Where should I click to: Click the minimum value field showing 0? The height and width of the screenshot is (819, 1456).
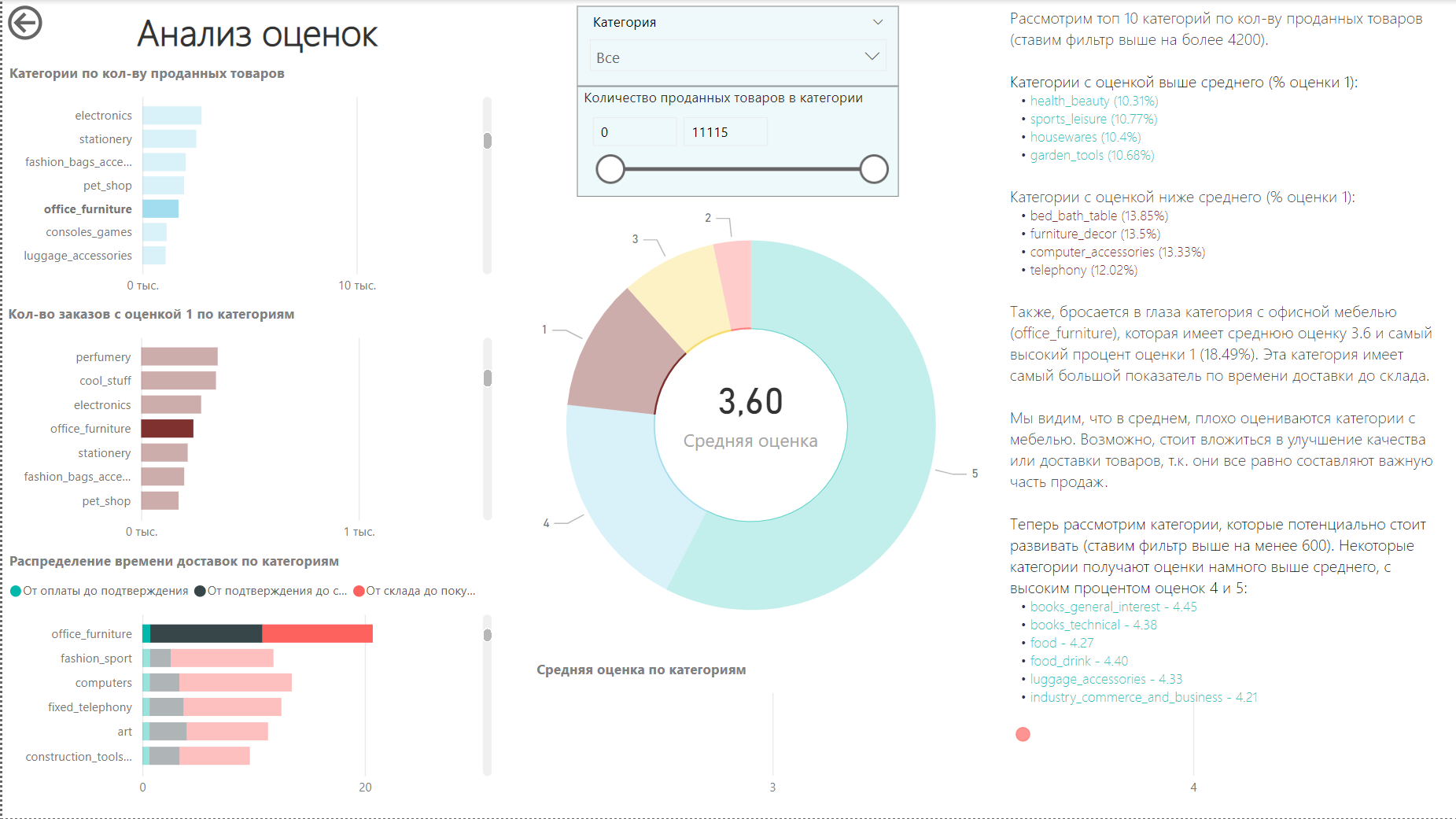click(634, 131)
